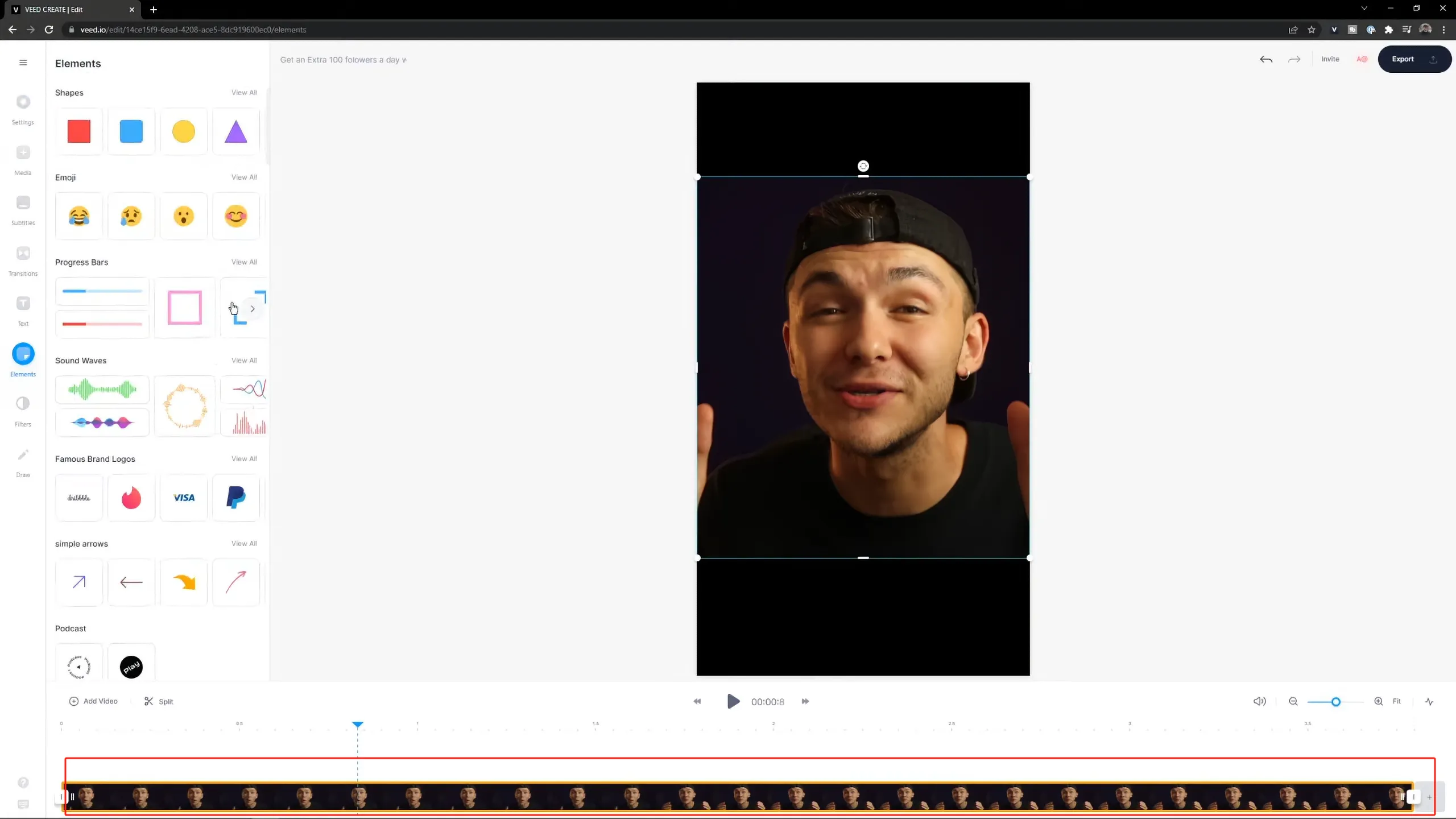Redo the last action
Image resolution: width=1456 pixels, height=819 pixels.
[1294, 59]
